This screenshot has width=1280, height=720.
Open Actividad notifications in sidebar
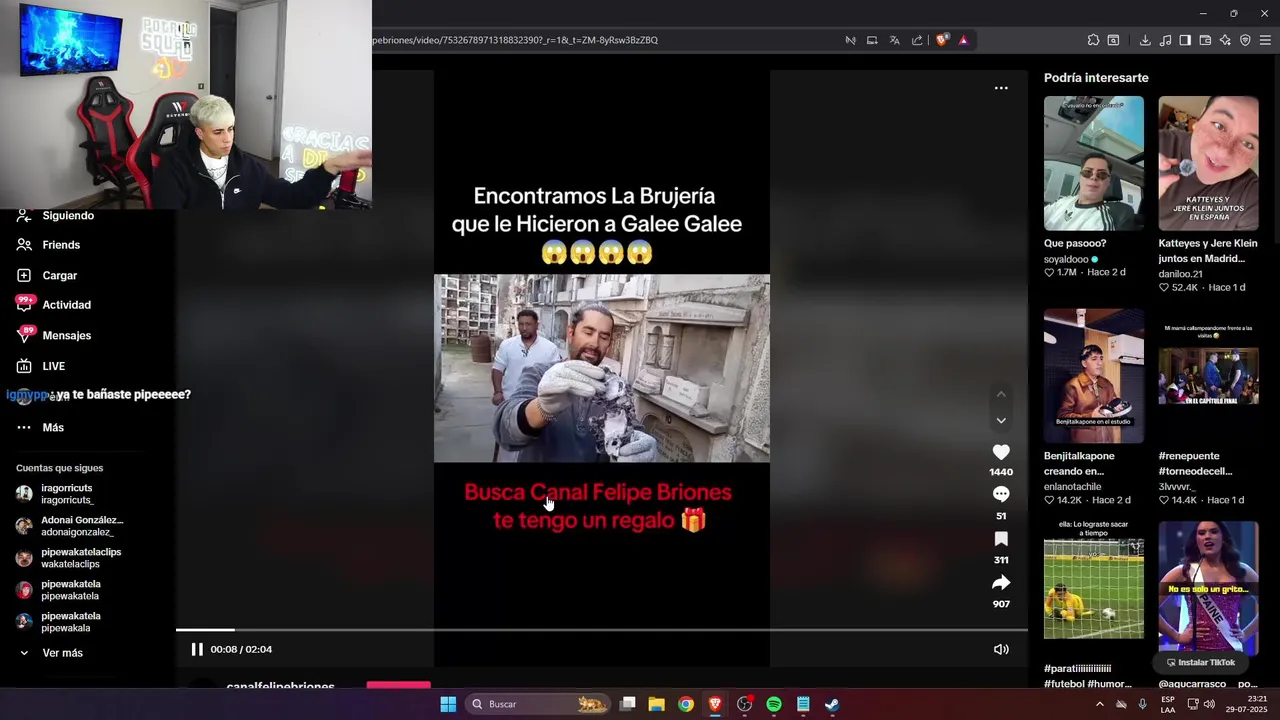pos(66,305)
